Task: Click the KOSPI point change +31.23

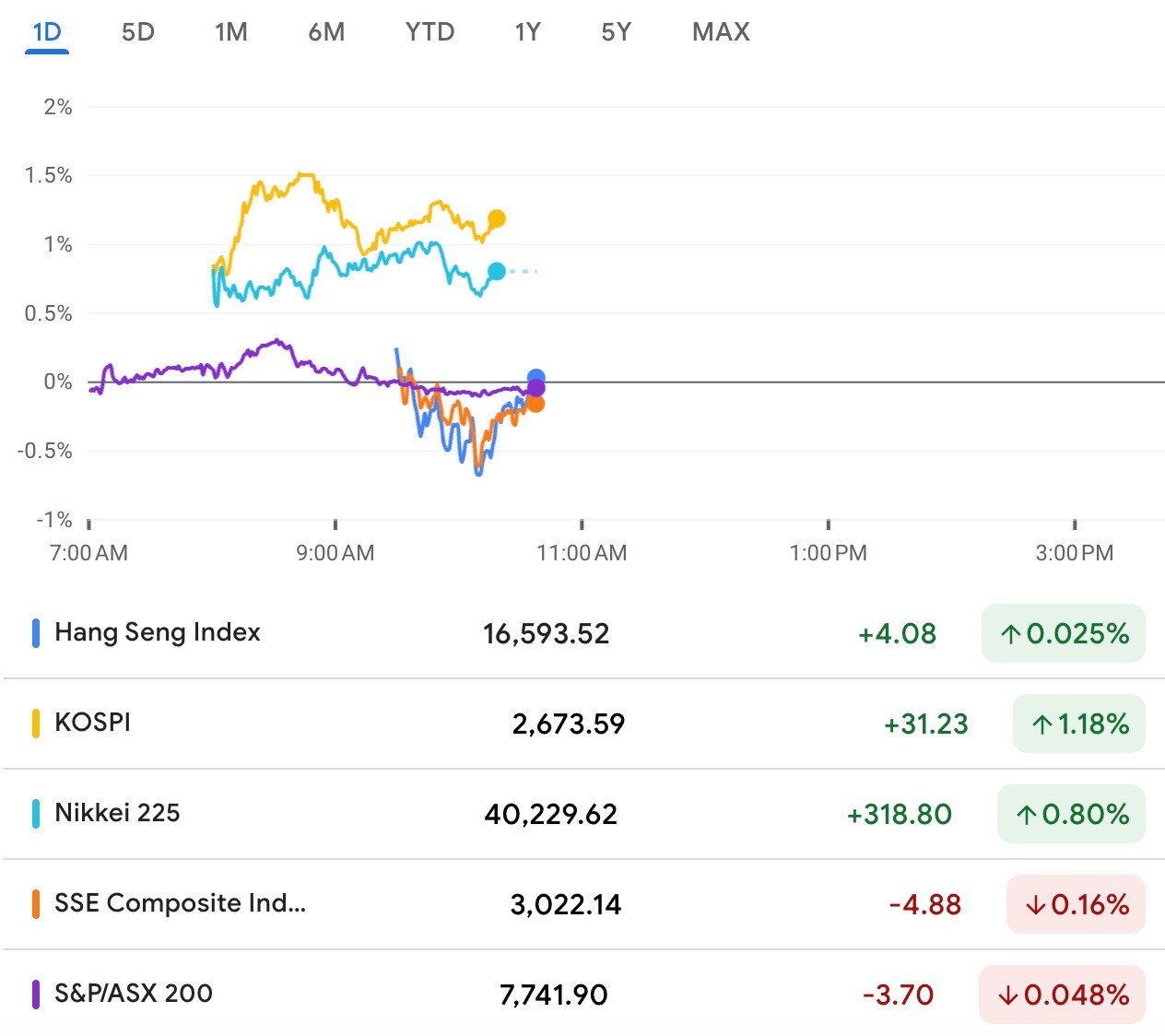Action: pyautogui.click(x=926, y=724)
